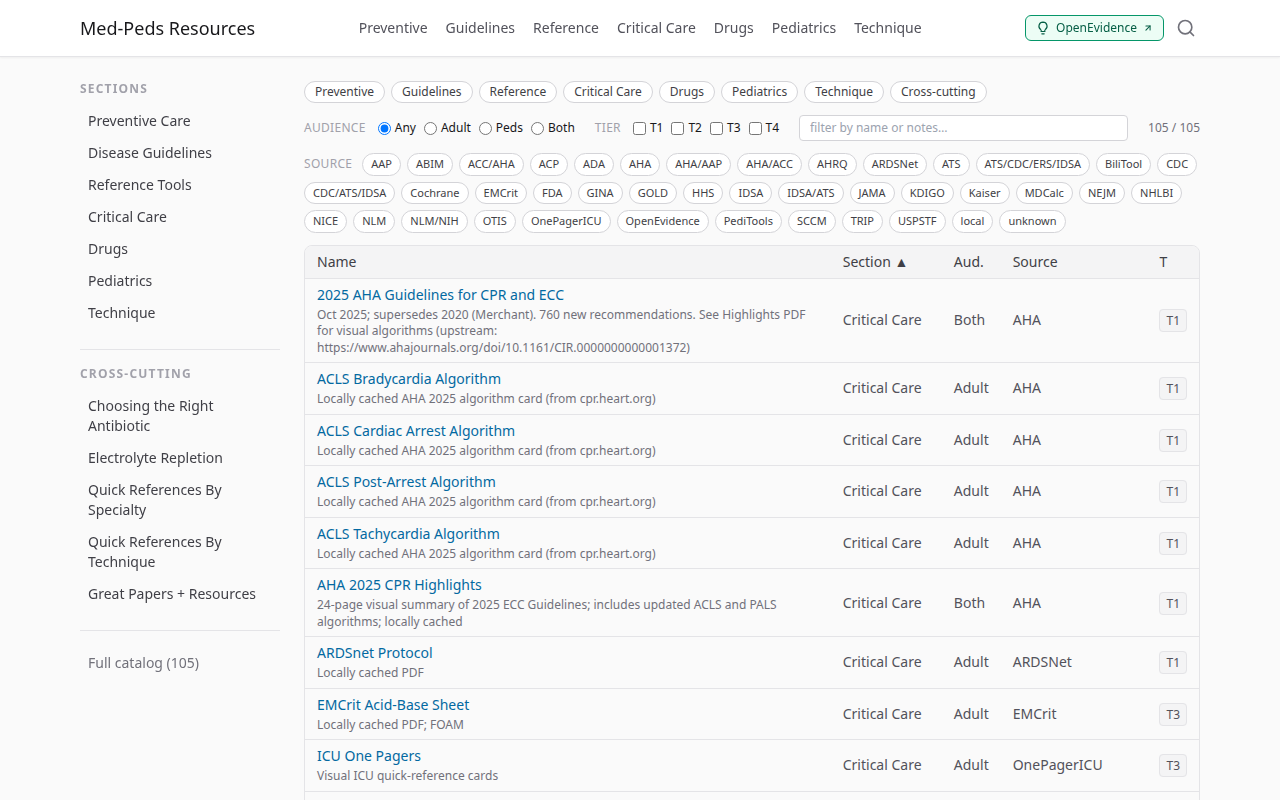Image resolution: width=1280 pixels, height=800 pixels.
Task: Select the Preventive filter chip
Action: coord(344,92)
